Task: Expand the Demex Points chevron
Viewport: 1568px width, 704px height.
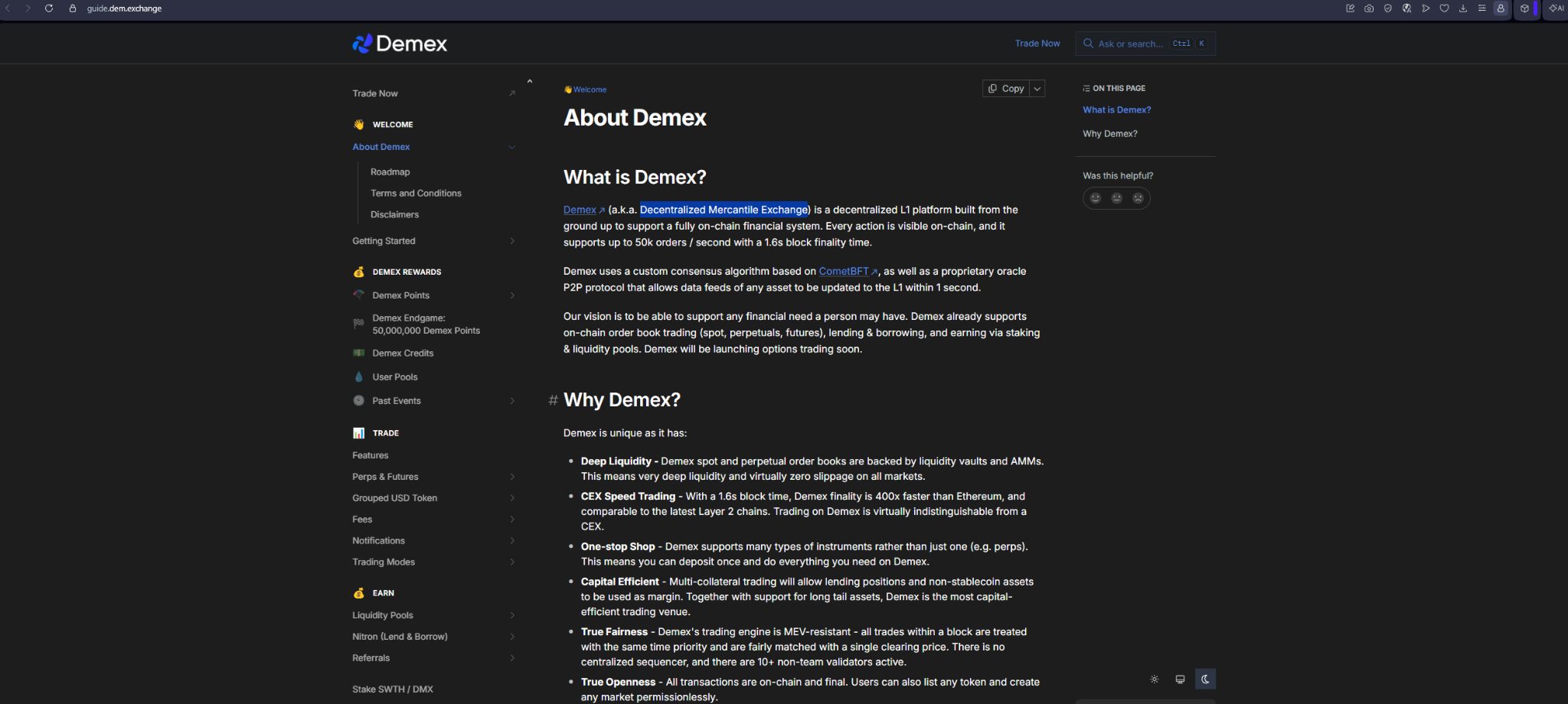Action: tap(512, 295)
